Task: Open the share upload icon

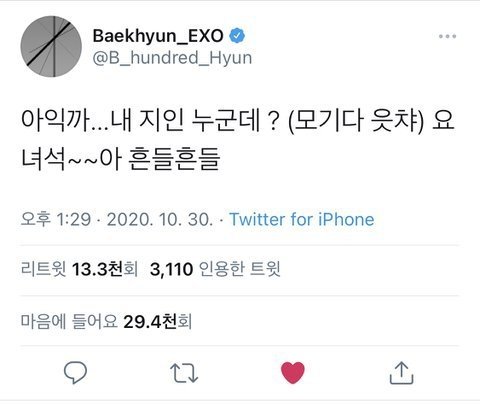Action: pyautogui.click(x=401, y=373)
